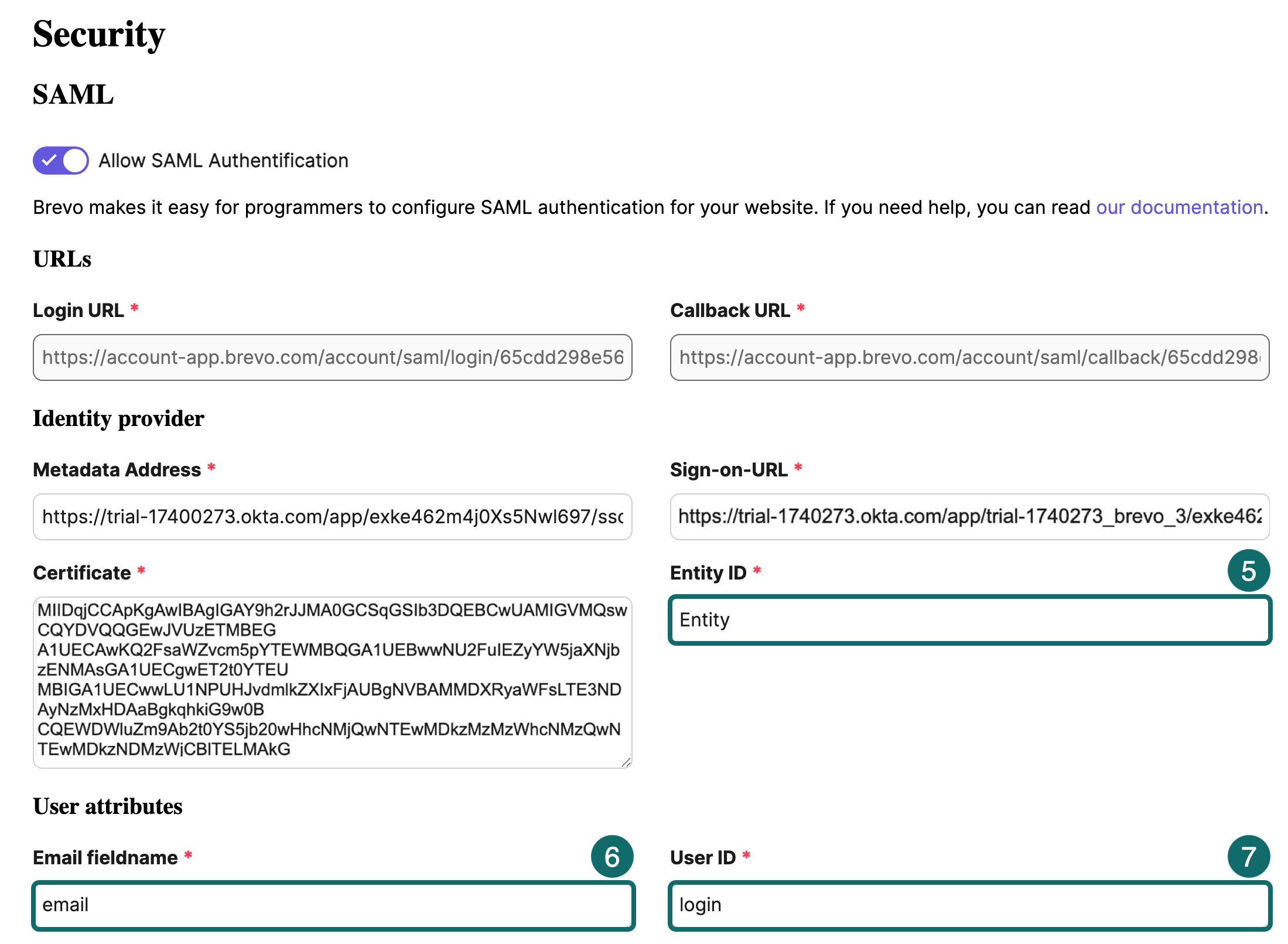Click the "Security" page heading
Image resolution: width=1288 pixels, height=944 pixels.
point(98,35)
